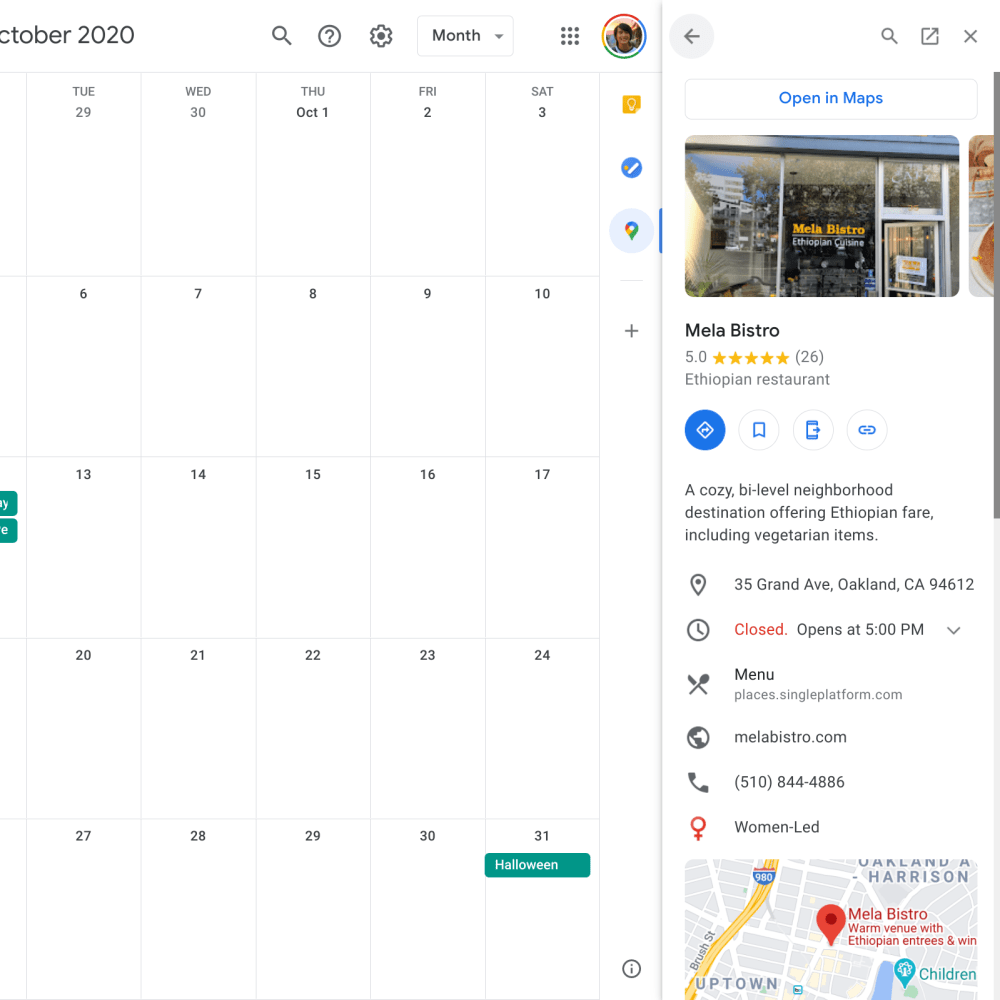The width and height of the screenshot is (1000, 1000).
Task: Open the Halloween event on October 31
Action: tap(537, 865)
